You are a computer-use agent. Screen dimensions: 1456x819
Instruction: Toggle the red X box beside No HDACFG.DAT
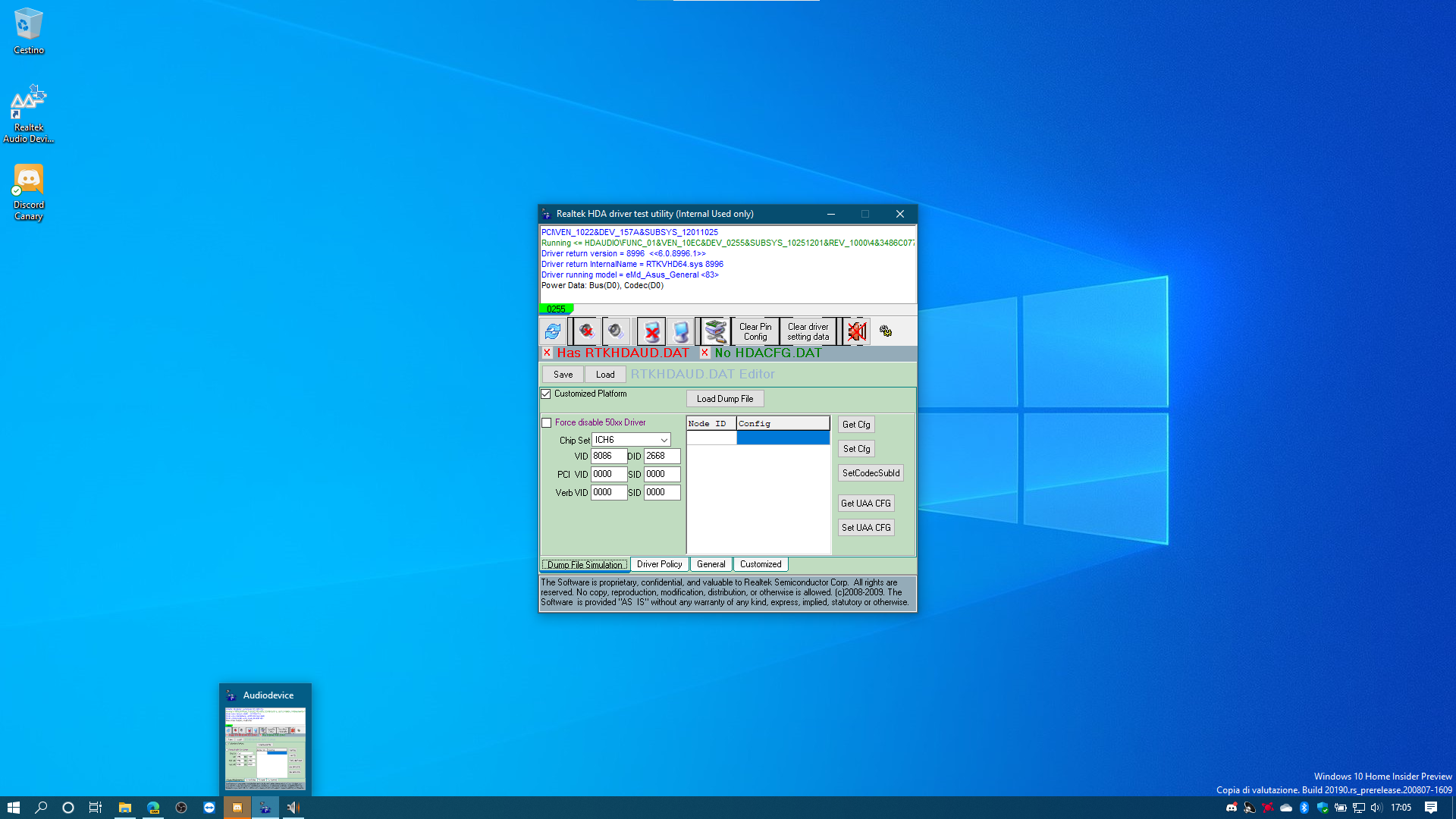pos(704,353)
